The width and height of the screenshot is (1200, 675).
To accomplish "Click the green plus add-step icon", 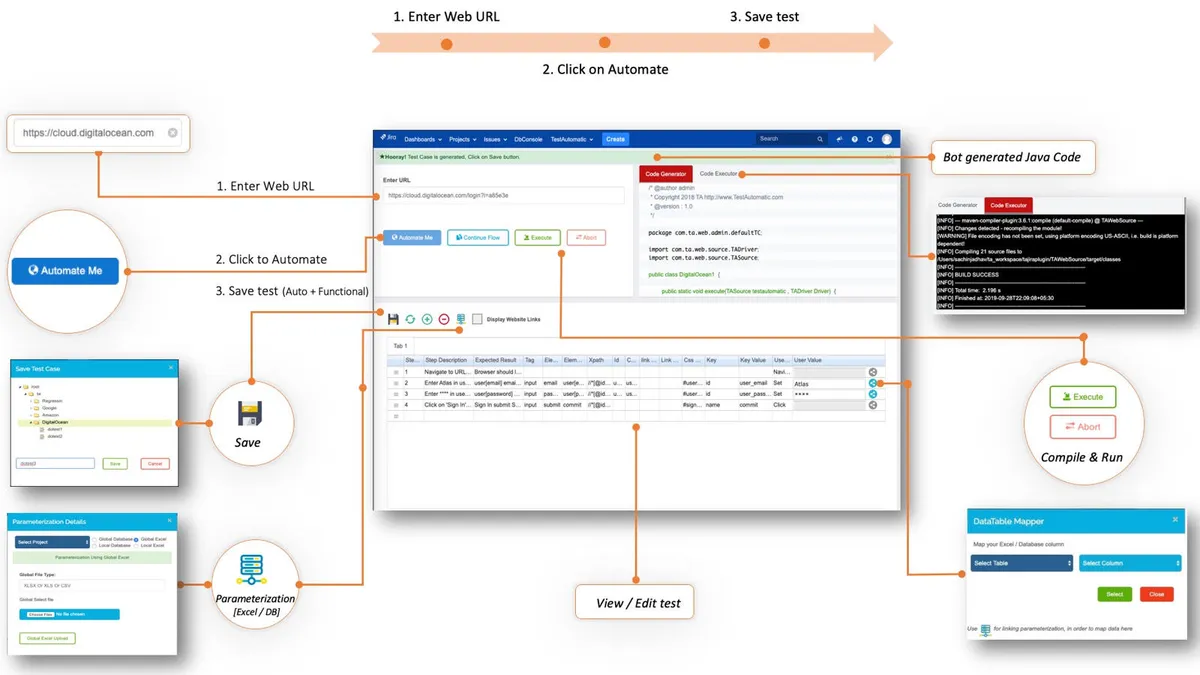I will tap(427, 319).
